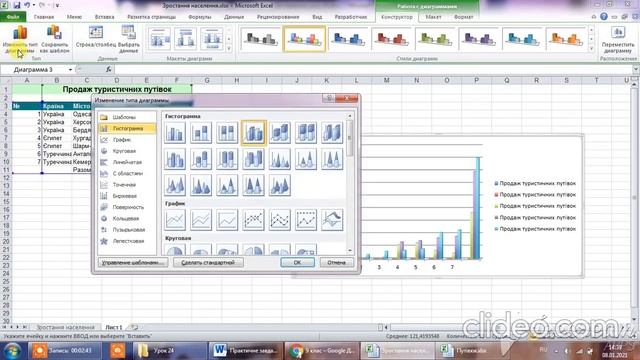Pick the green chart style swatch

coord(435,39)
